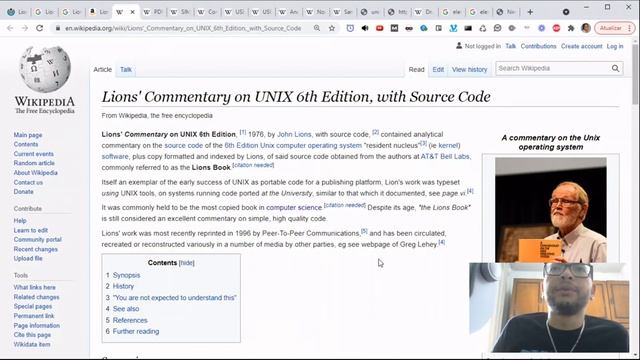
Task: Open Talk link in top user bar
Action: point(510,46)
